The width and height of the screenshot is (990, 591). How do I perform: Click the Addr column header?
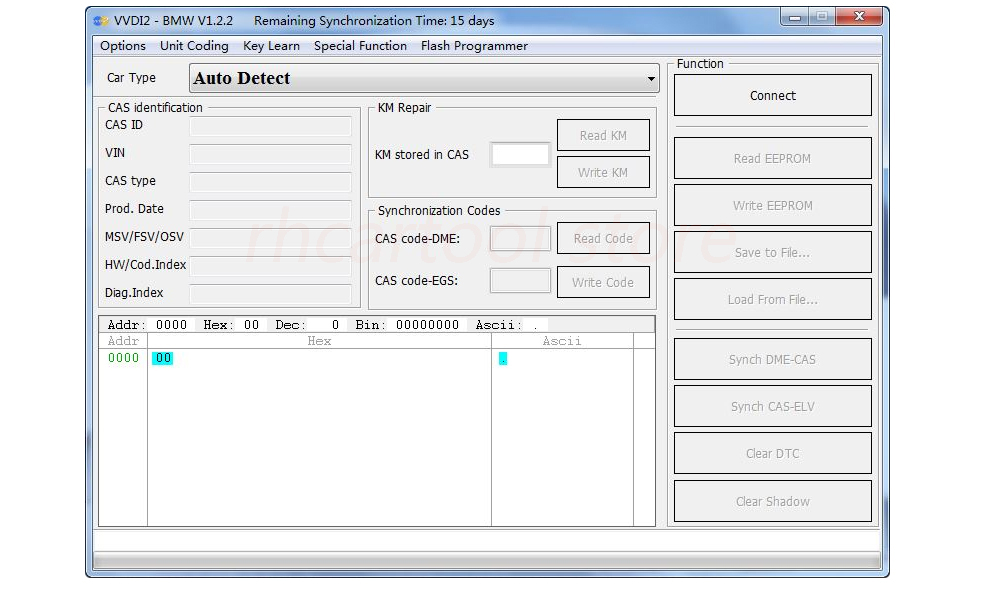click(x=123, y=341)
